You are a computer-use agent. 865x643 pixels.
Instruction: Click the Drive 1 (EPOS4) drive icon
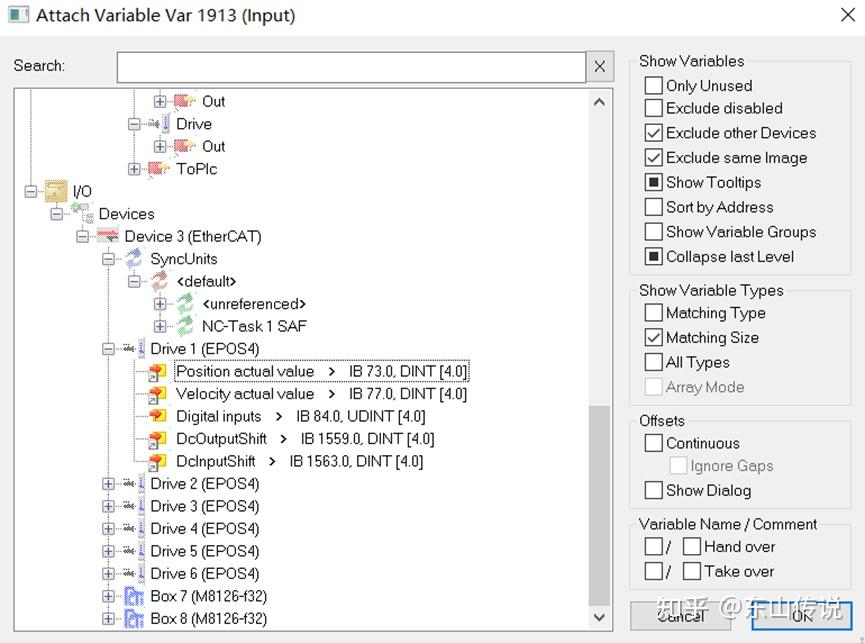pyautogui.click(x=131, y=348)
